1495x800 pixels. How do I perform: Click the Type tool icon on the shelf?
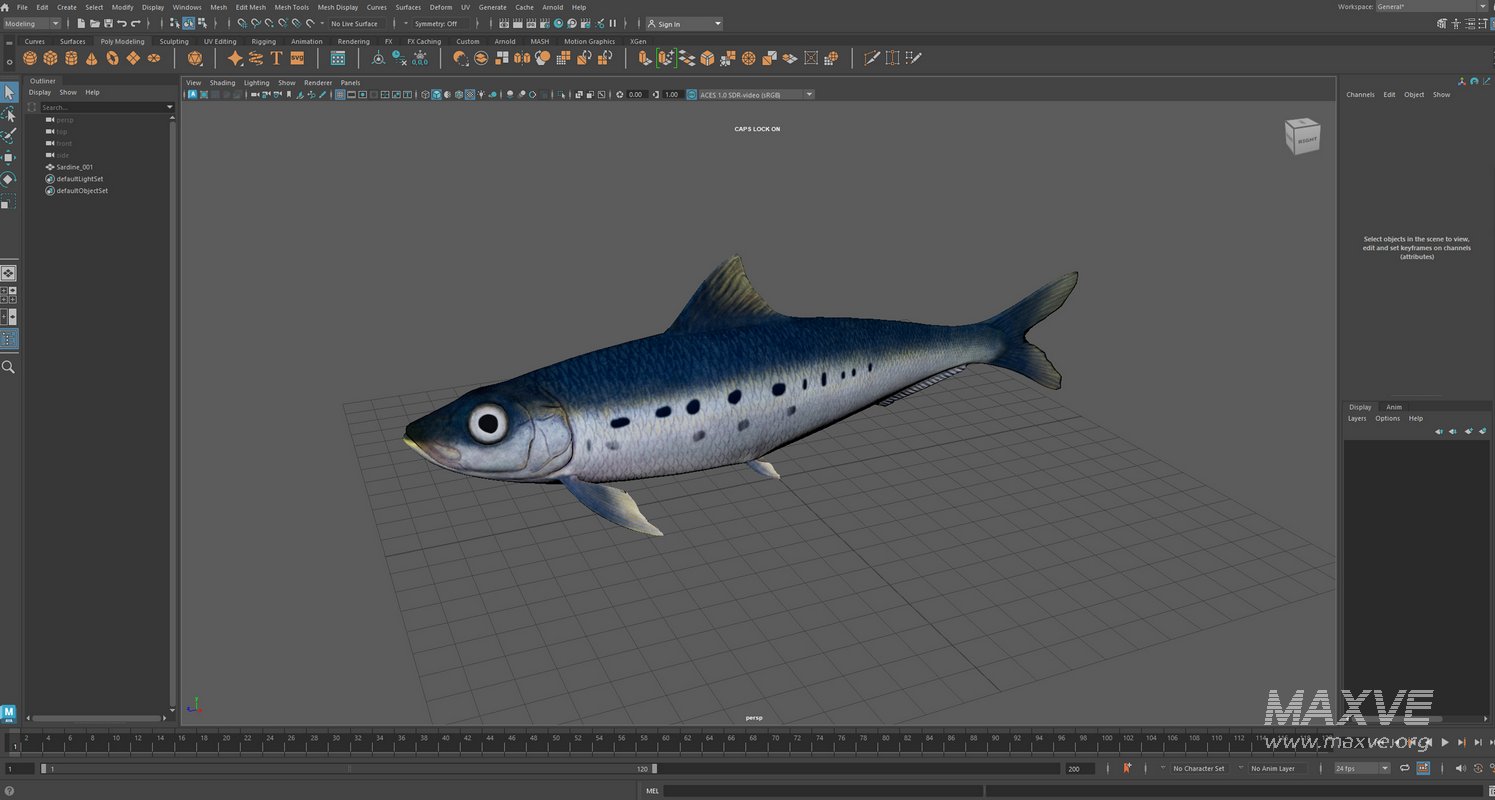[x=277, y=58]
